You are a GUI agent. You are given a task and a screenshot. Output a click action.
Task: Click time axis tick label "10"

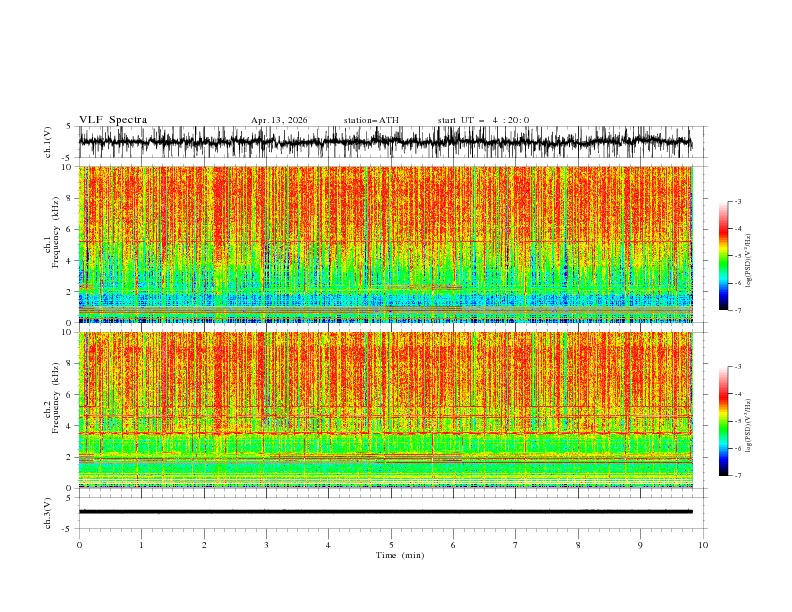(x=703, y=545)
